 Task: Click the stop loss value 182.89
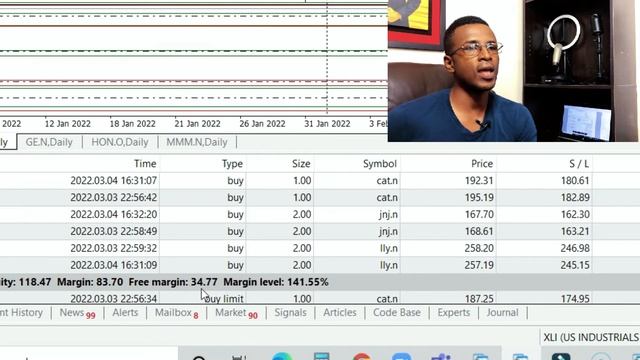575,198
